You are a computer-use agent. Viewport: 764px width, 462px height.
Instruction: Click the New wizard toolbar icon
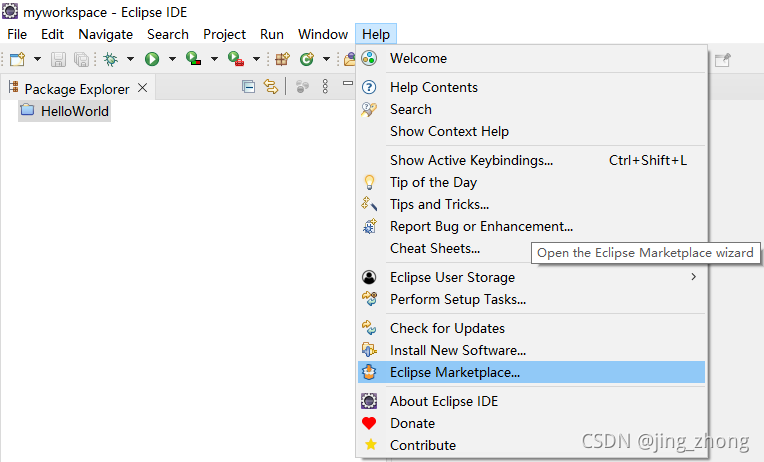click(x=18, y=59)
